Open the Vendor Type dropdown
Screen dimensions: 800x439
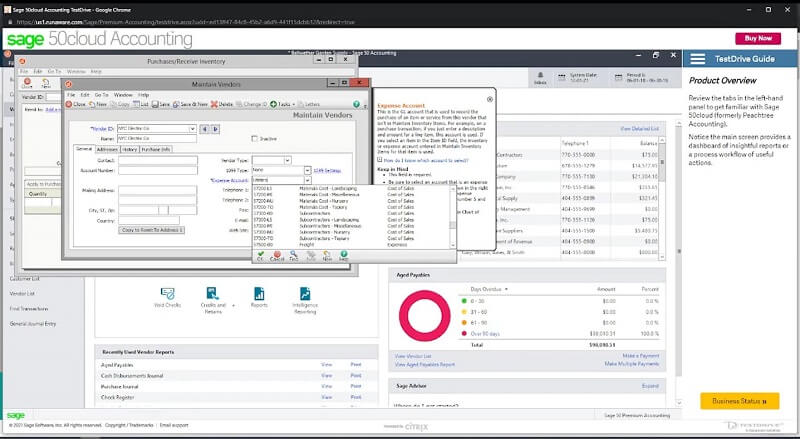click(287, 160)
